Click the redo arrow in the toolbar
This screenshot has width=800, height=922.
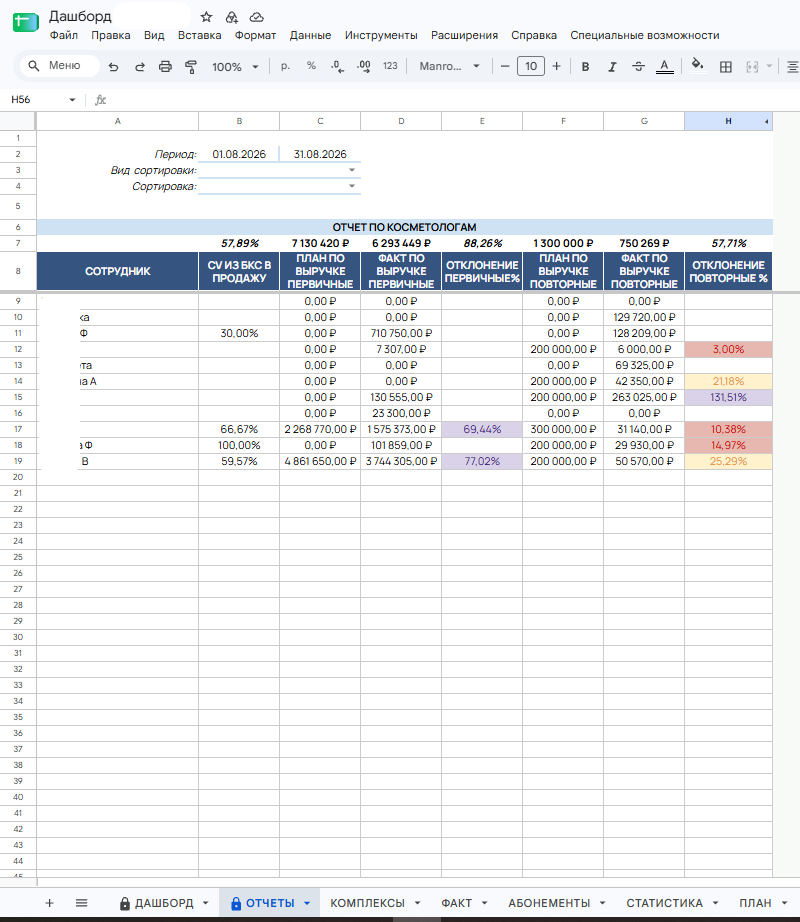140,66
